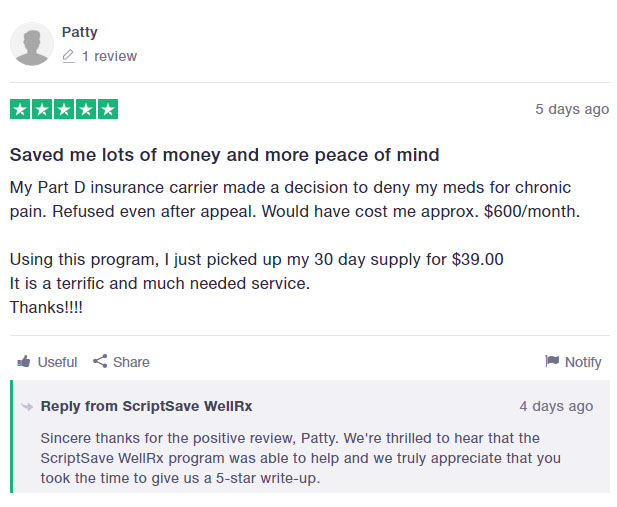Open the reviewer name "Patty"
The image size is (617, 507).
[x=79, y=32]
